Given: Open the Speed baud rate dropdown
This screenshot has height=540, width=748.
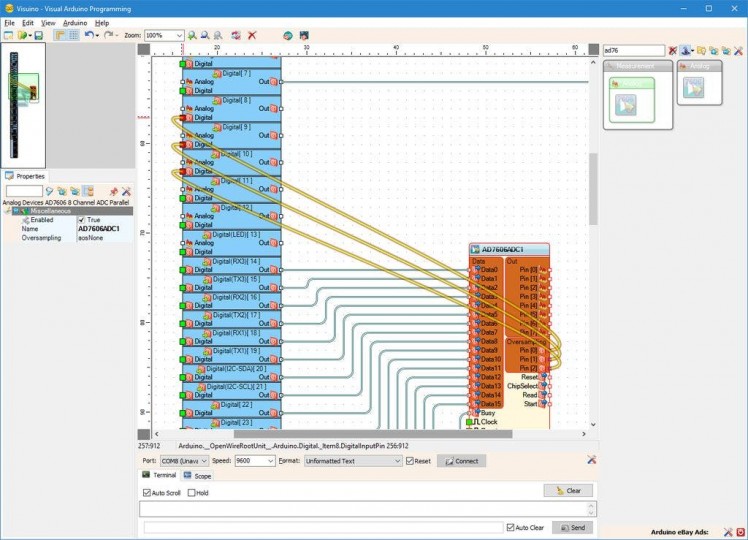Looking at the screenshot, I should [x=270, y=461].
